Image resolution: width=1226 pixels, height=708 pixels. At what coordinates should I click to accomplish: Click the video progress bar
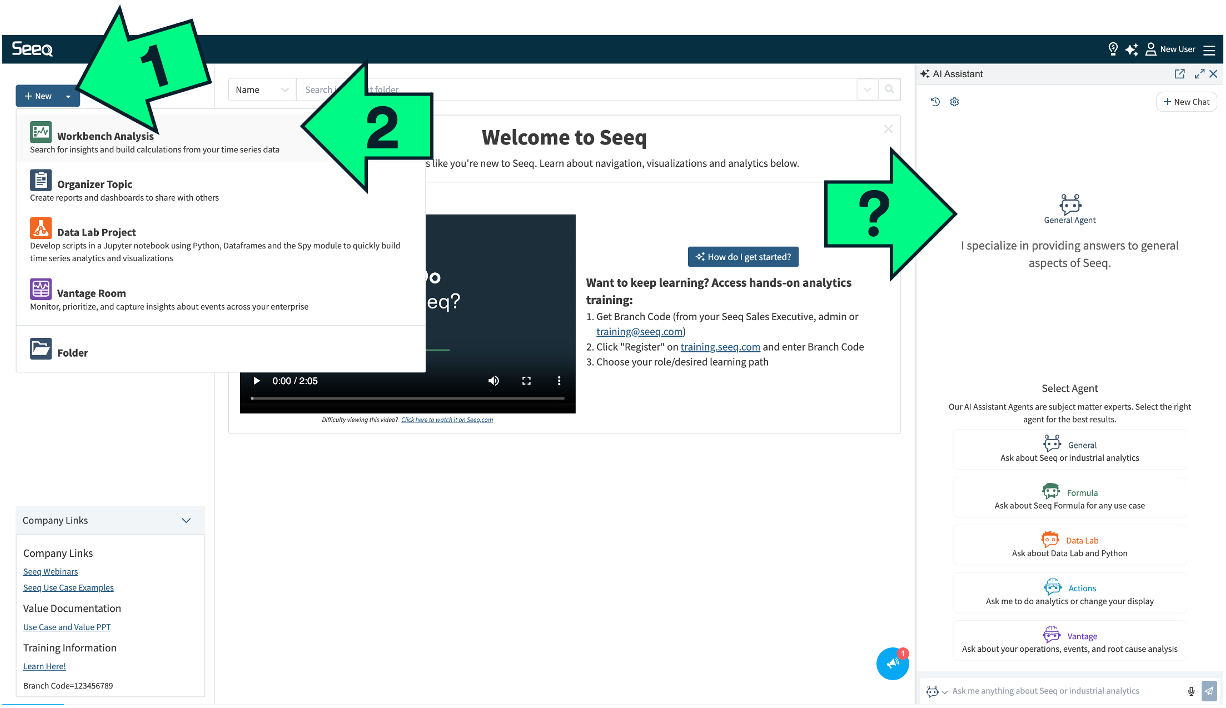(x=407, y=399)
